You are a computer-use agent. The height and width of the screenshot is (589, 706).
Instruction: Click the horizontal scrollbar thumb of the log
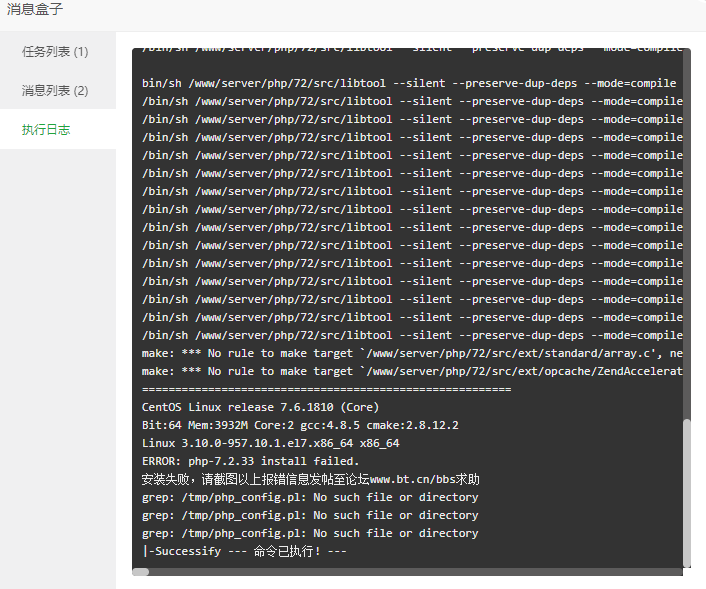(x=140, y=572)
